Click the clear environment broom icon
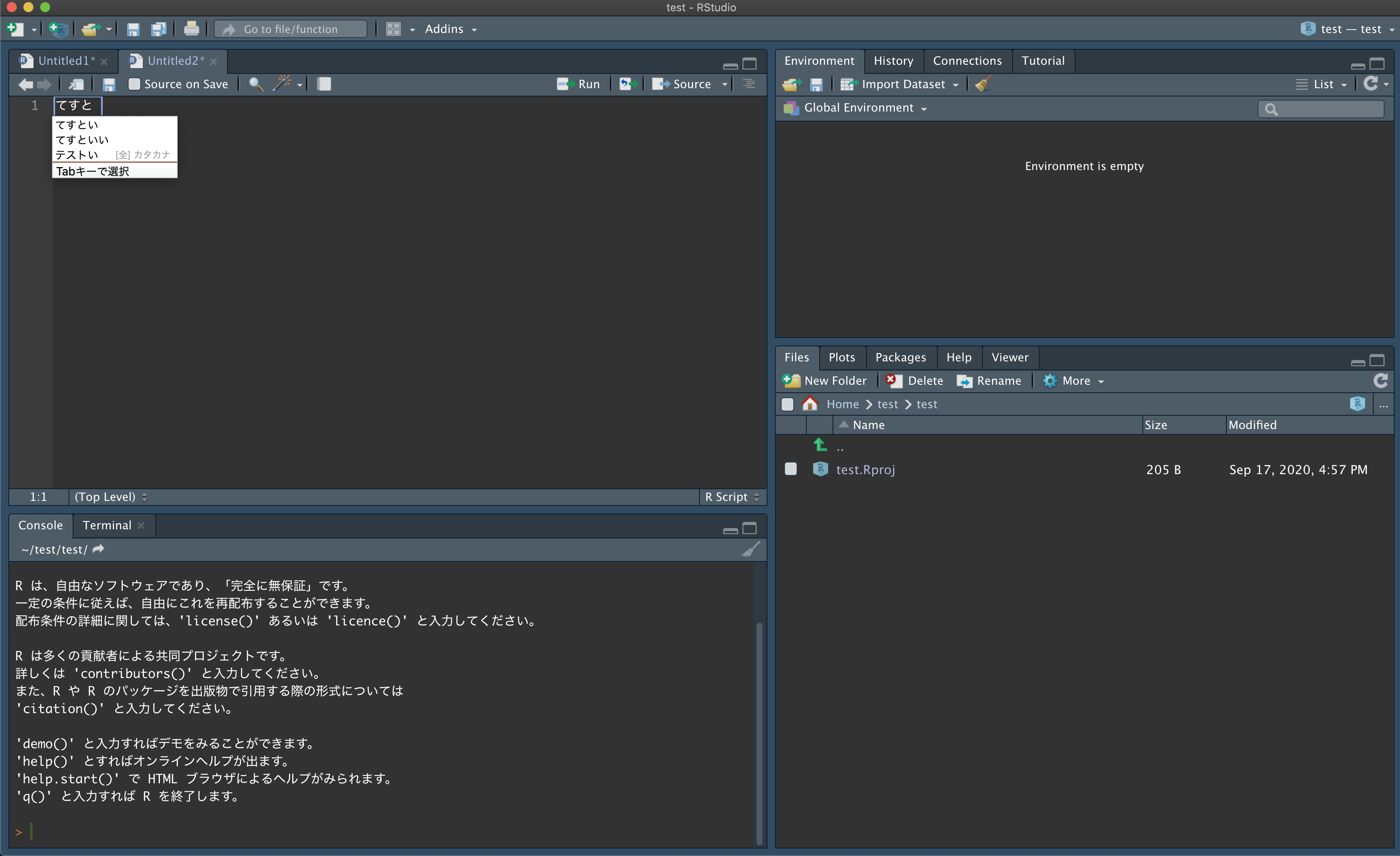1400x856 pixels. pyautogui.click(x=982, y=84)
